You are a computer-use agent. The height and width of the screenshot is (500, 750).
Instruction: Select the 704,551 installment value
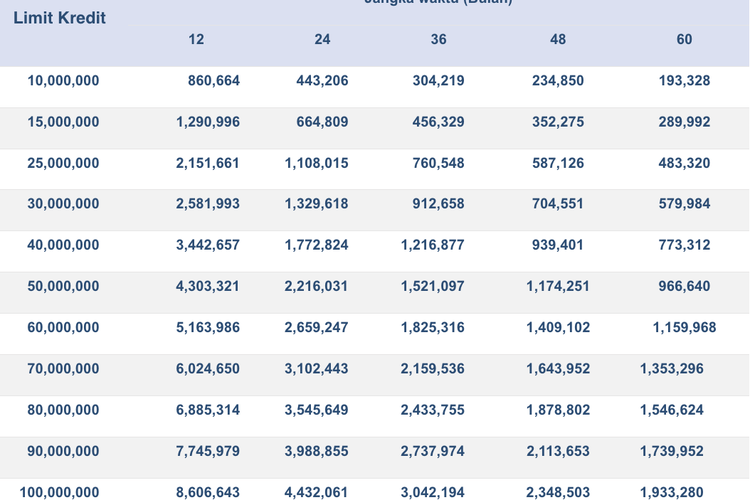click(x=558, y=204)
